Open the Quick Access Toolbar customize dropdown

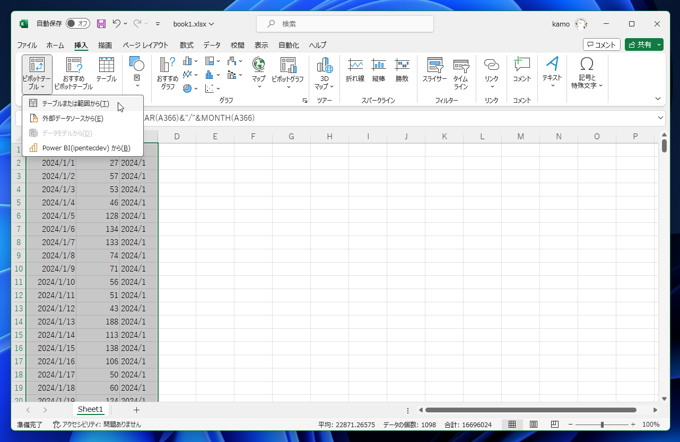pyautogui.click(x=157, y=24)
